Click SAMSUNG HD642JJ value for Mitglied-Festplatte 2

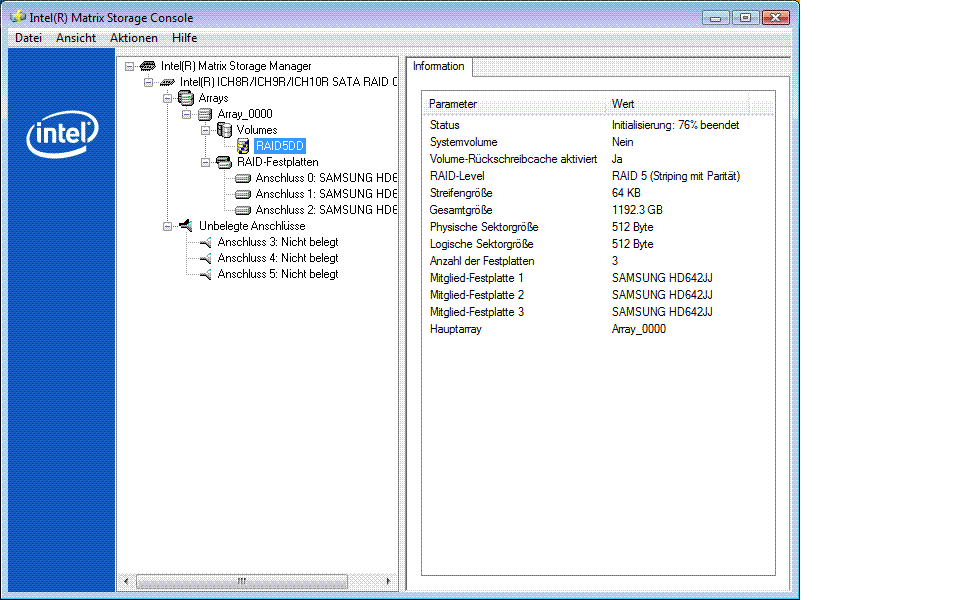coord(662,295)
